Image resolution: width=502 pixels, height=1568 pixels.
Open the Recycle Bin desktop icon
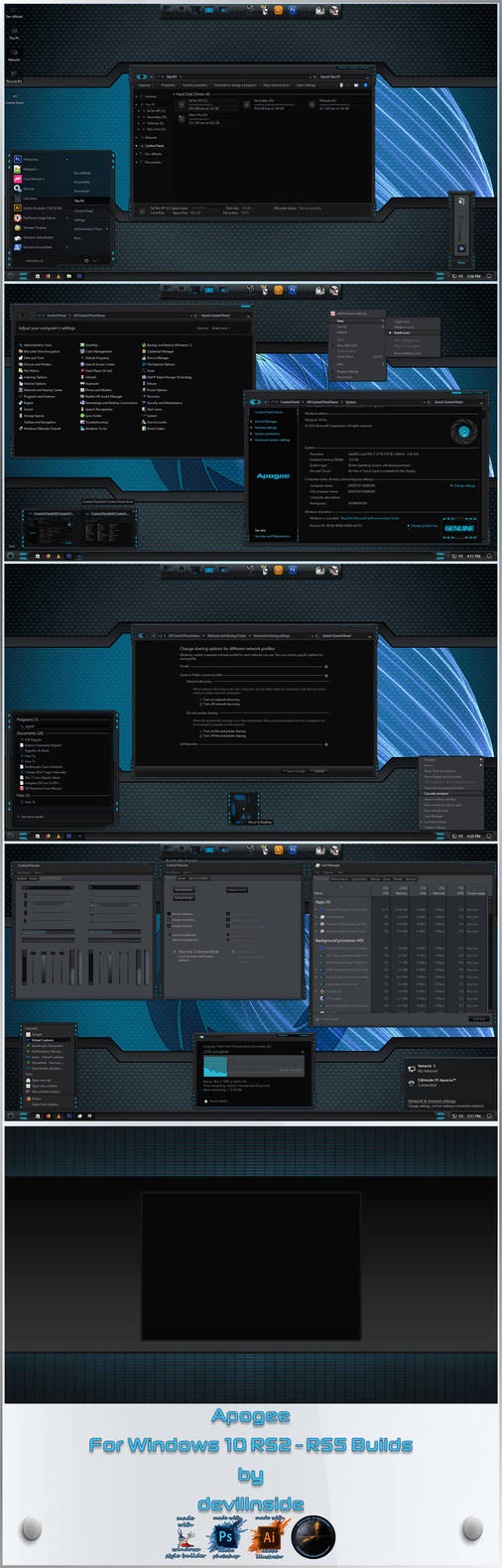(14, 75)
